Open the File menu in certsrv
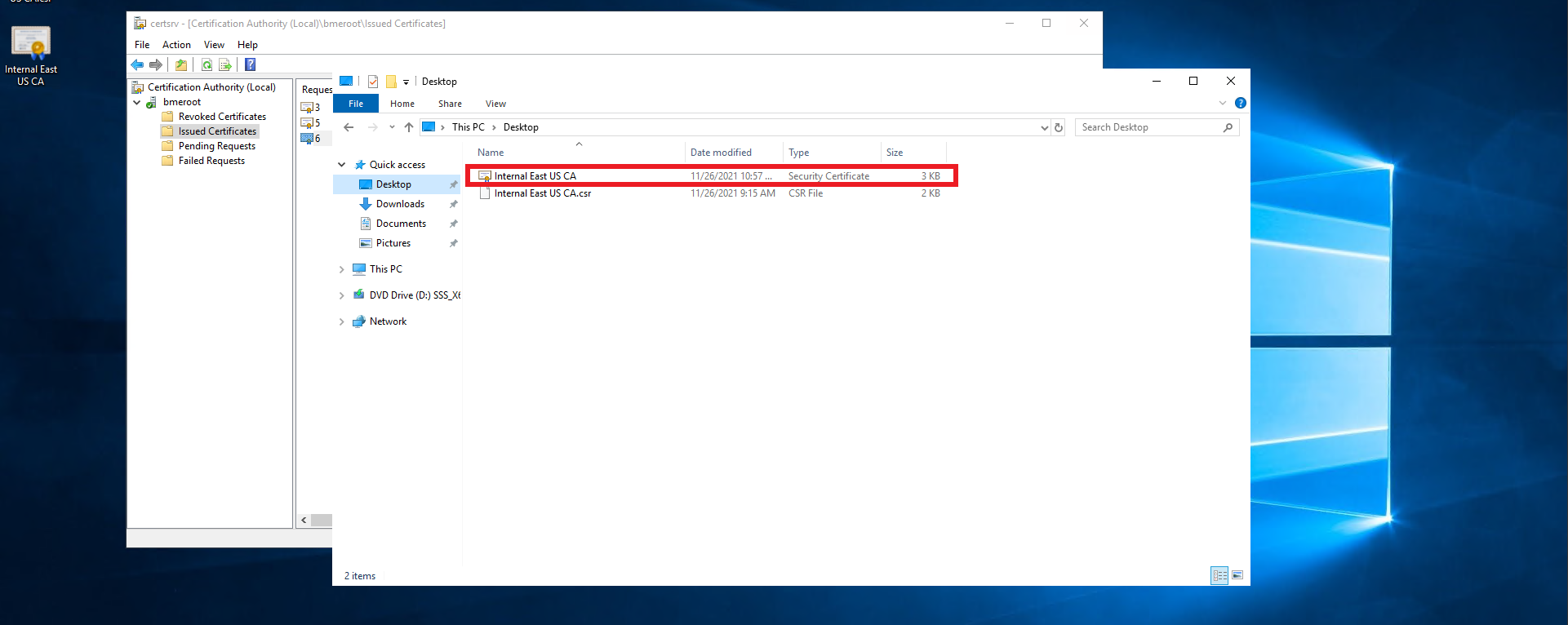The height and width of the screenshot is (625, 1568). point(142,45)
